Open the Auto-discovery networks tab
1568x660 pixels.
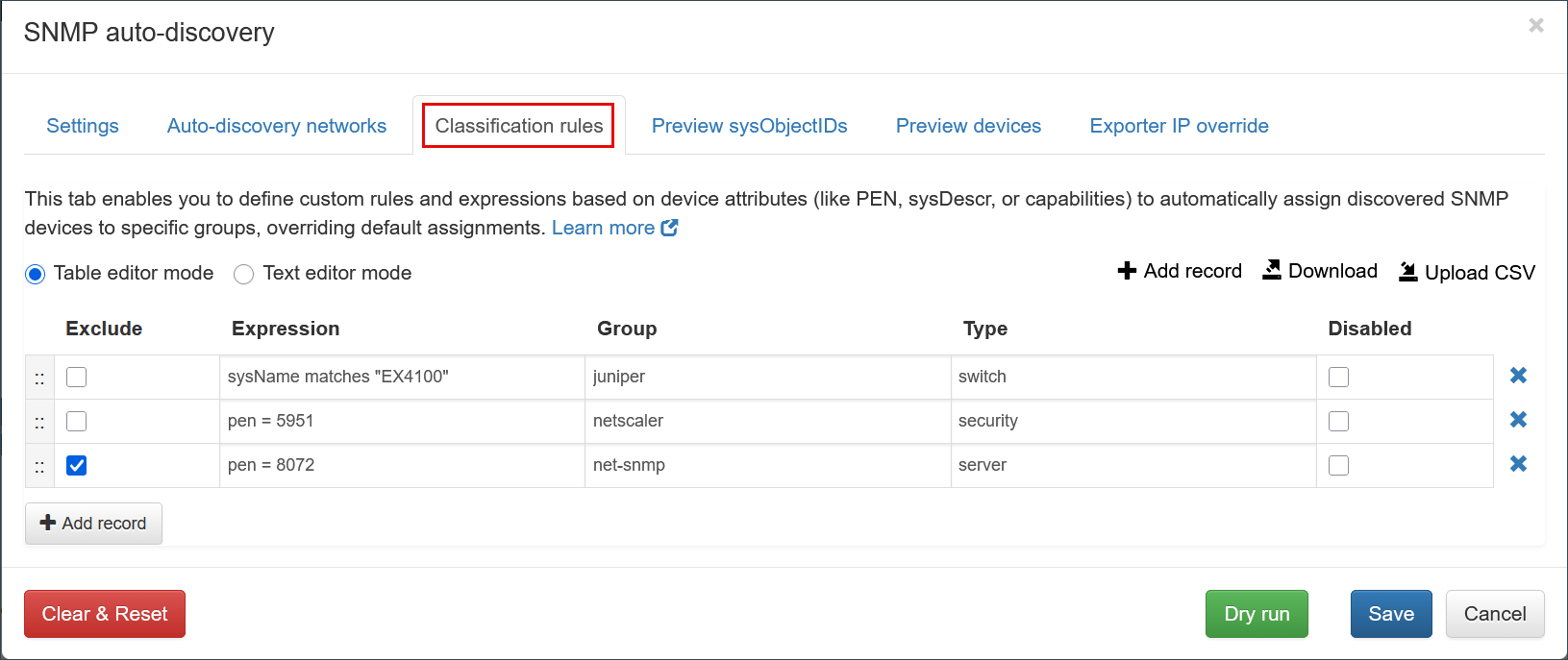277,126
